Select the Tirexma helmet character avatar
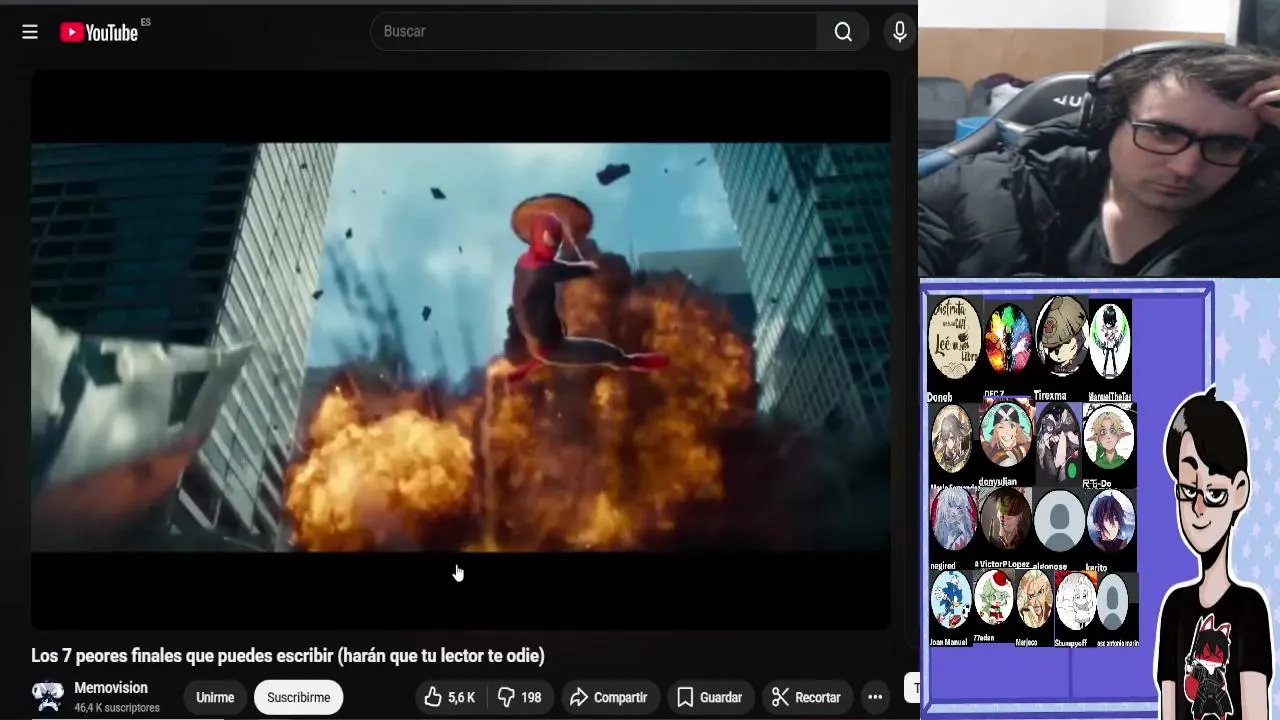The height and width of the screenshot is (720, 1280). pyautogui.click(x=1061, y=338)
